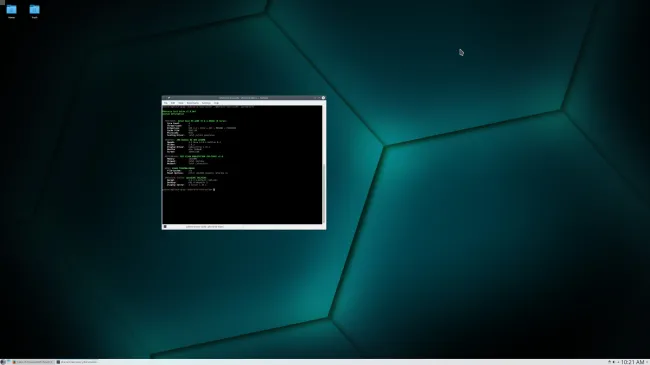Image resolution: width=650 pixels, height=365 pixels.
Task: Click the new tab icon at Konsole bottom-left
Action: coord(165,227)
